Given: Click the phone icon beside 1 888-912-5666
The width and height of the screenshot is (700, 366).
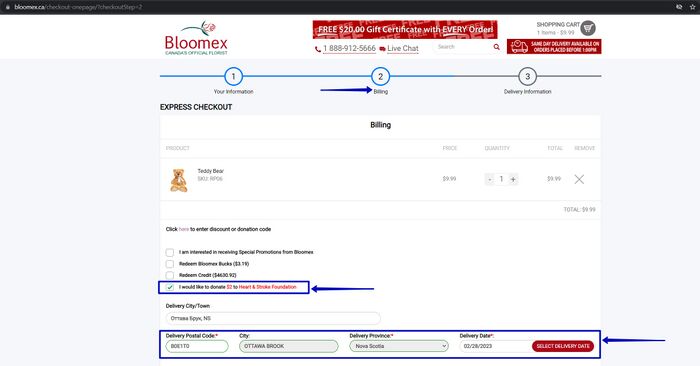Looking at the screenshot, I should pyautogui.click(x=317, y=49).
